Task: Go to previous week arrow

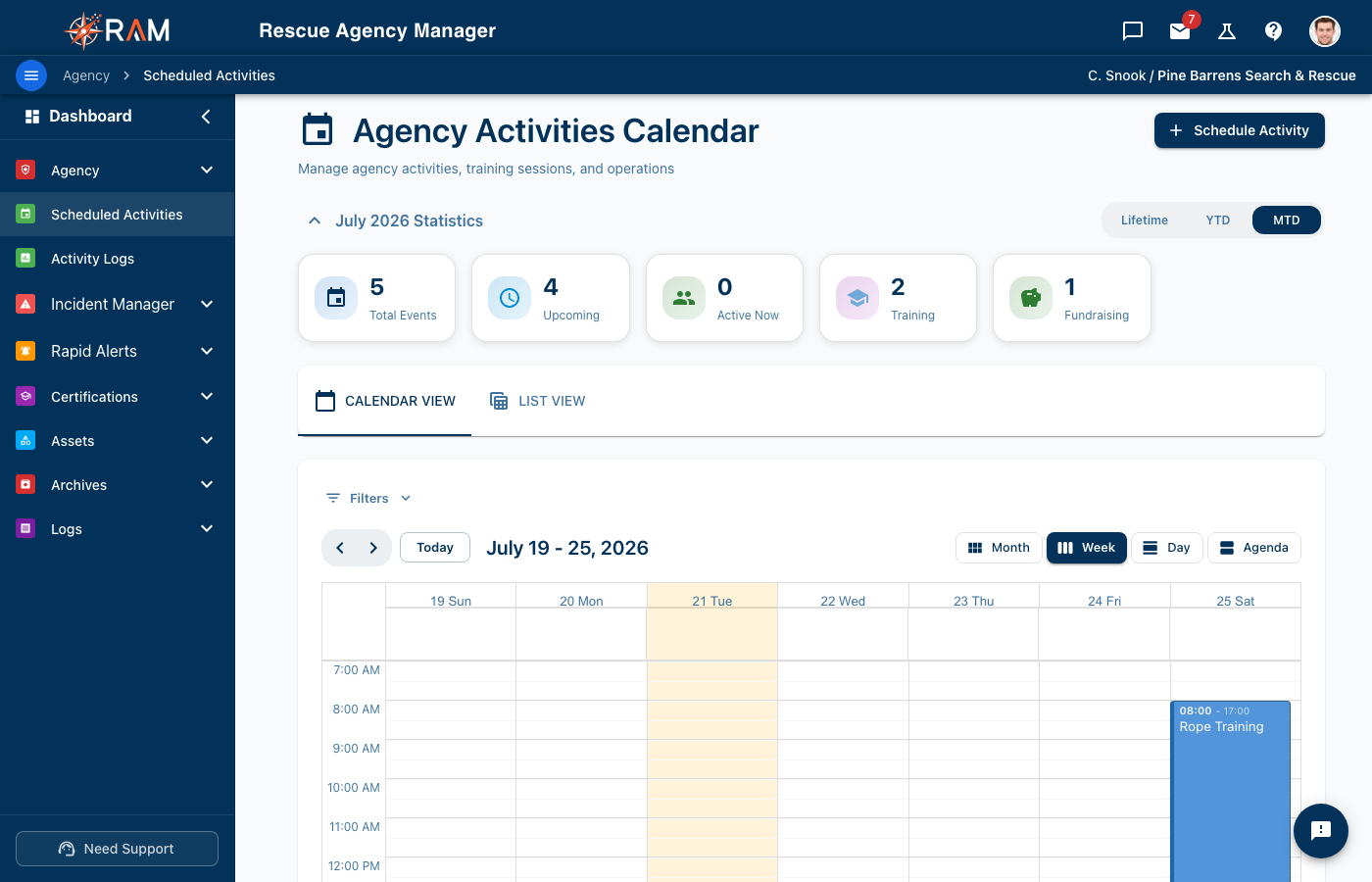Action: 340,548
